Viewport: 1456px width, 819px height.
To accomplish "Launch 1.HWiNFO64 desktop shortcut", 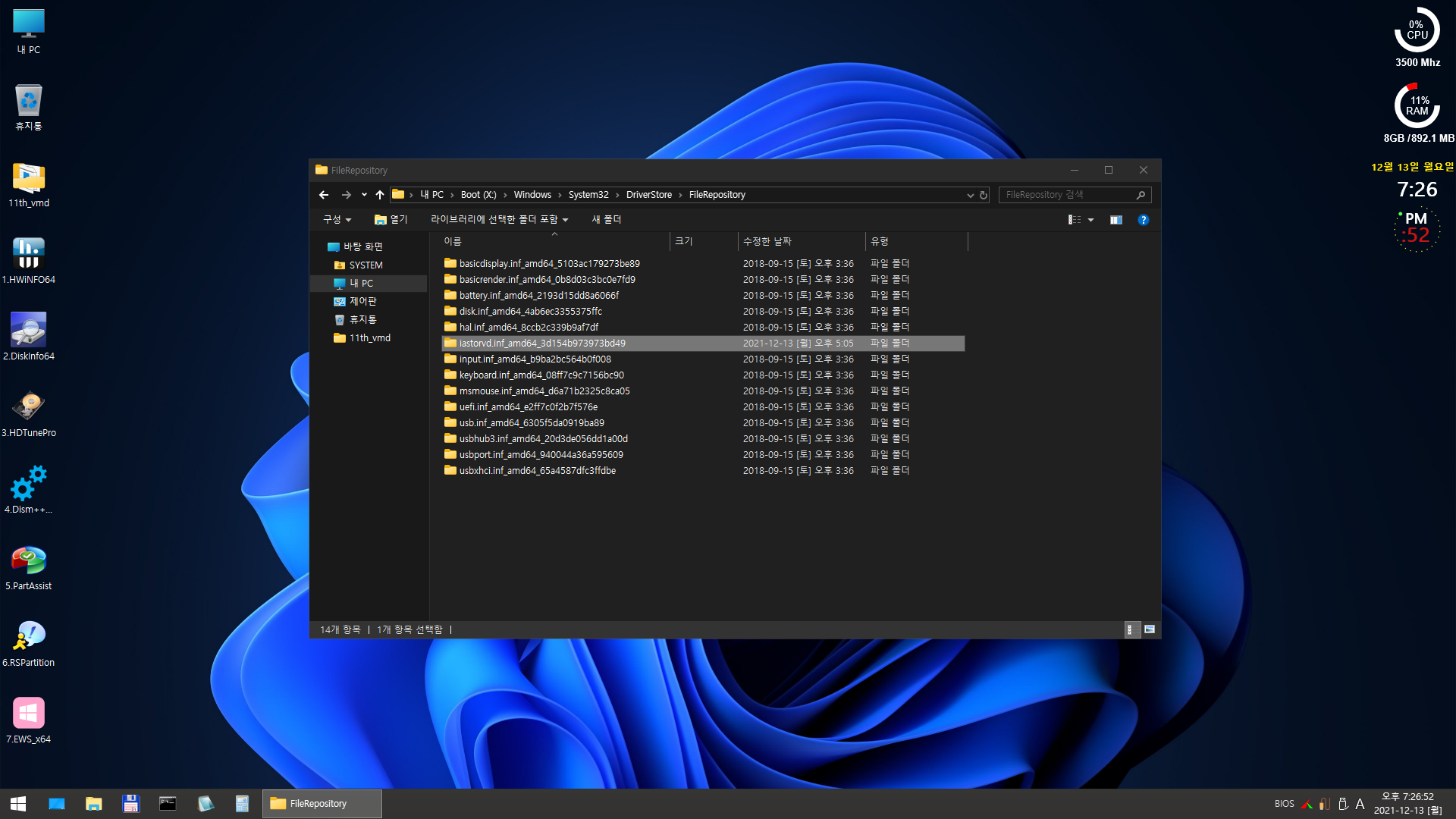I will (x=29, y=261).
